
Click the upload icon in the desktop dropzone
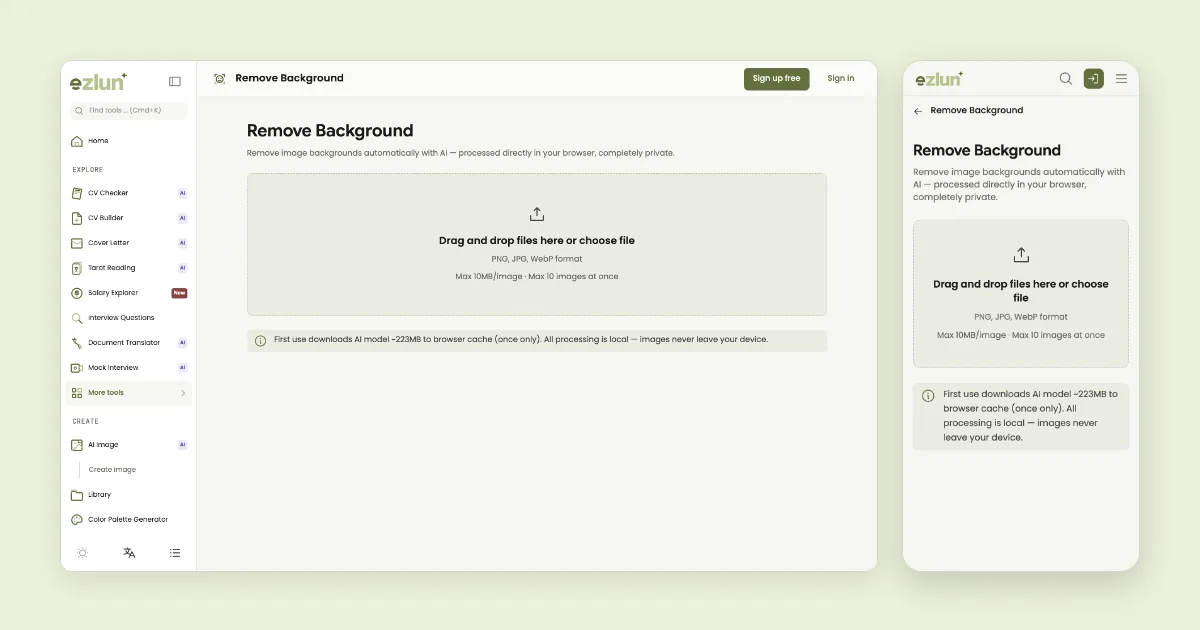(537, 214)
